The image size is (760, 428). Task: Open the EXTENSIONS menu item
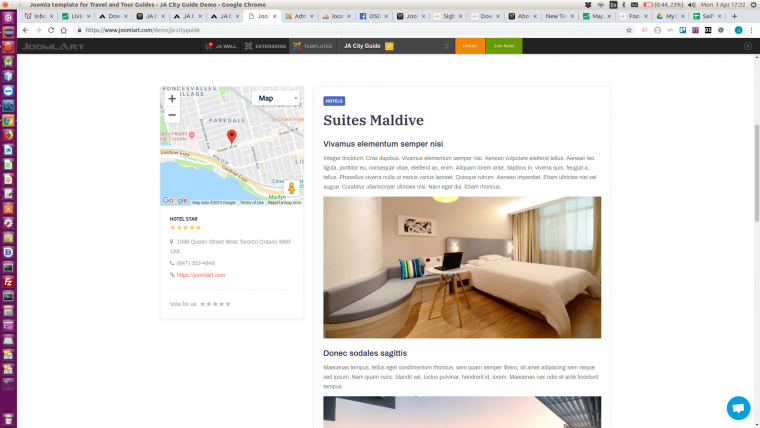[265, 46]
